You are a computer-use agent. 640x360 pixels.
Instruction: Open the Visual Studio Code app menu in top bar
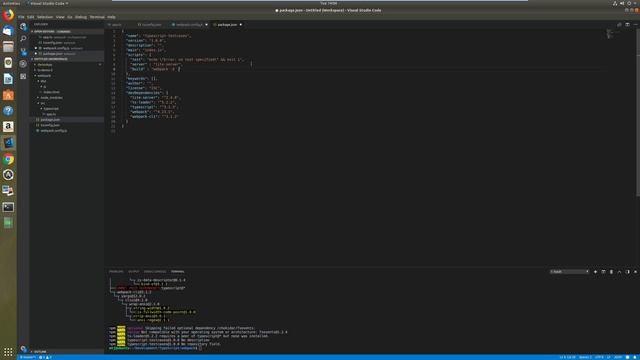48,3
